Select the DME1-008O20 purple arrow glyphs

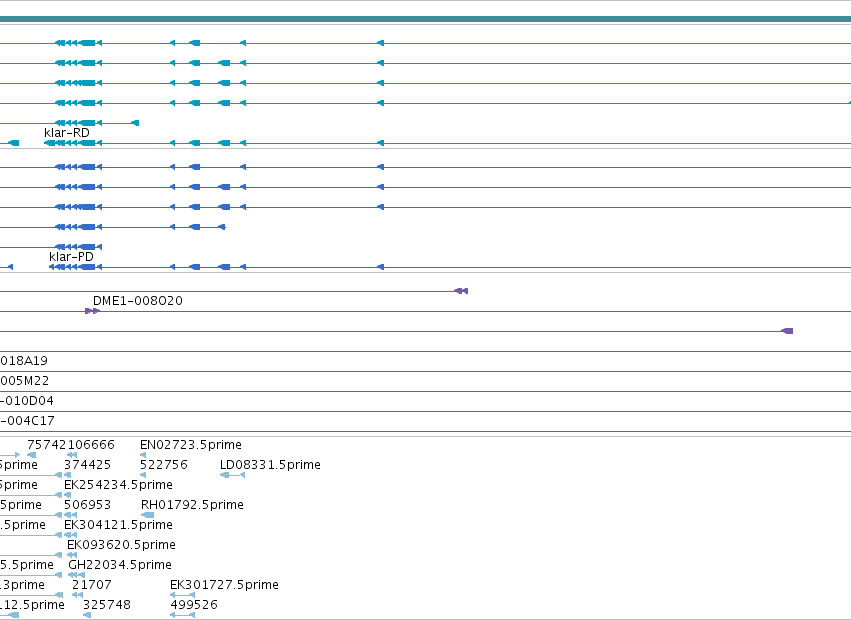pyautogui.click(x=92, y=311)
